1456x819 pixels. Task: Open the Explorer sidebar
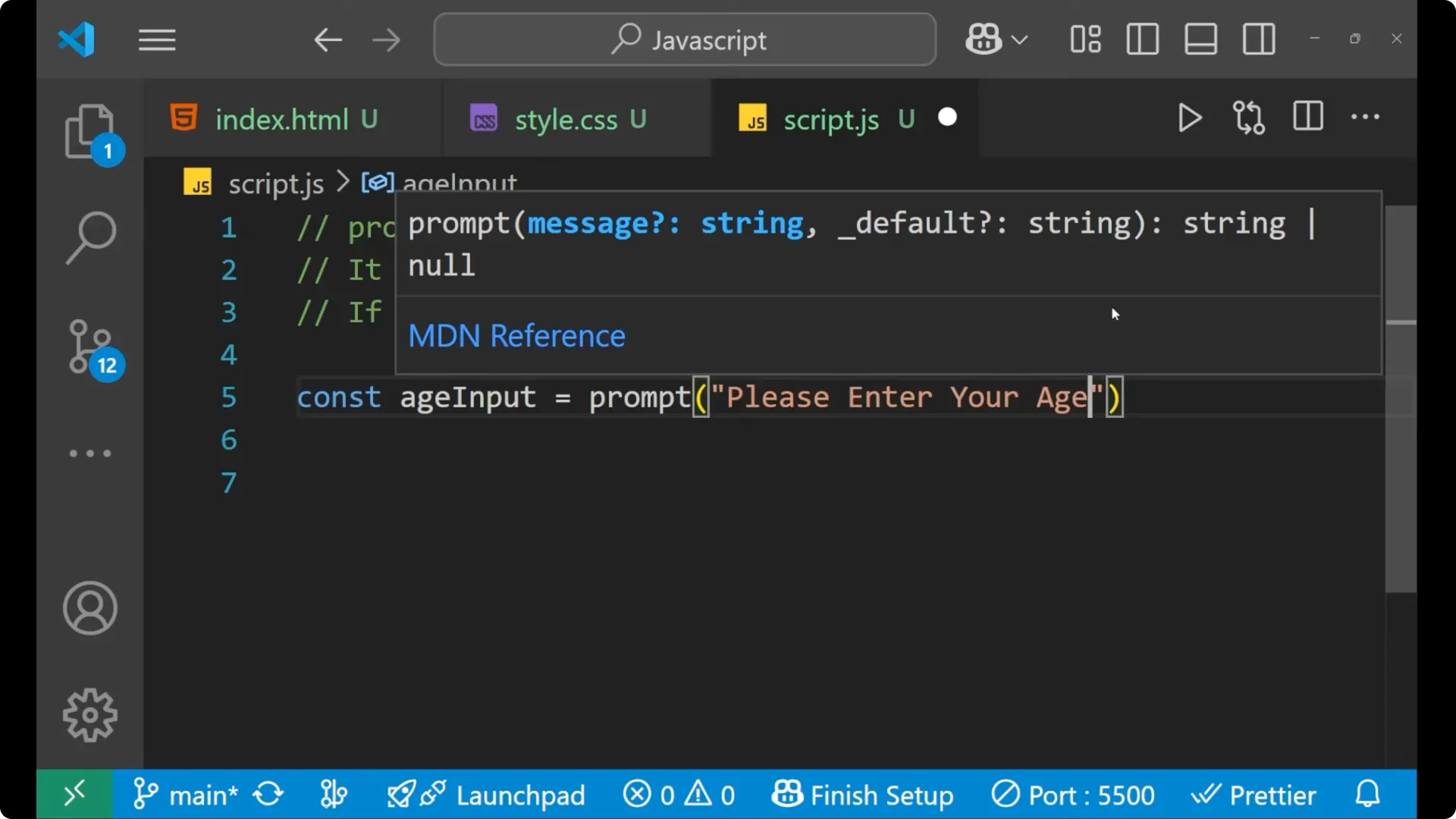tap(90, 132)
